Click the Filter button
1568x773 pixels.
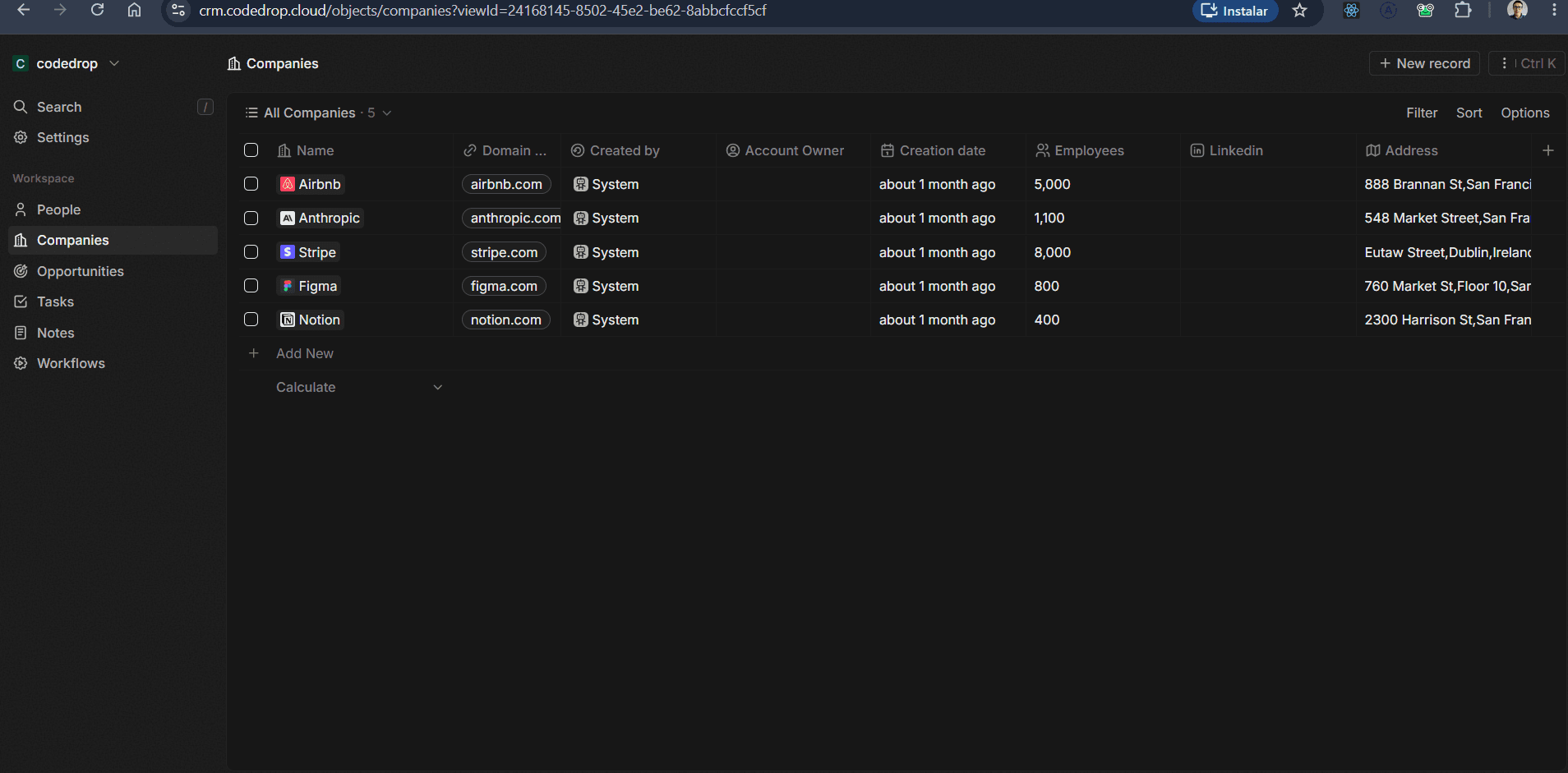(x=1422, y=113)
